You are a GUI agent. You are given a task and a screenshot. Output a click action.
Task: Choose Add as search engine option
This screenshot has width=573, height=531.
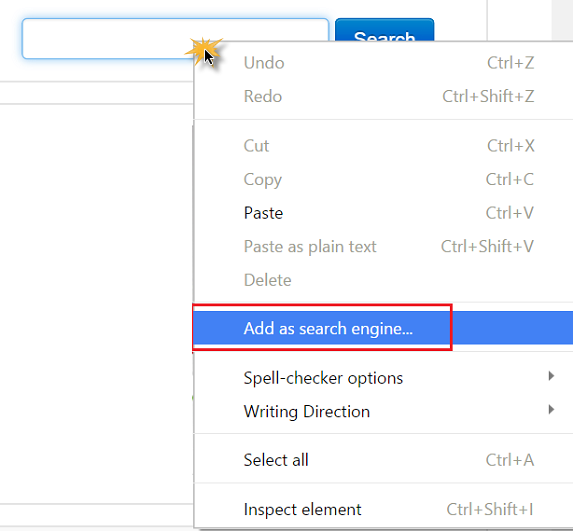(383, 328)
